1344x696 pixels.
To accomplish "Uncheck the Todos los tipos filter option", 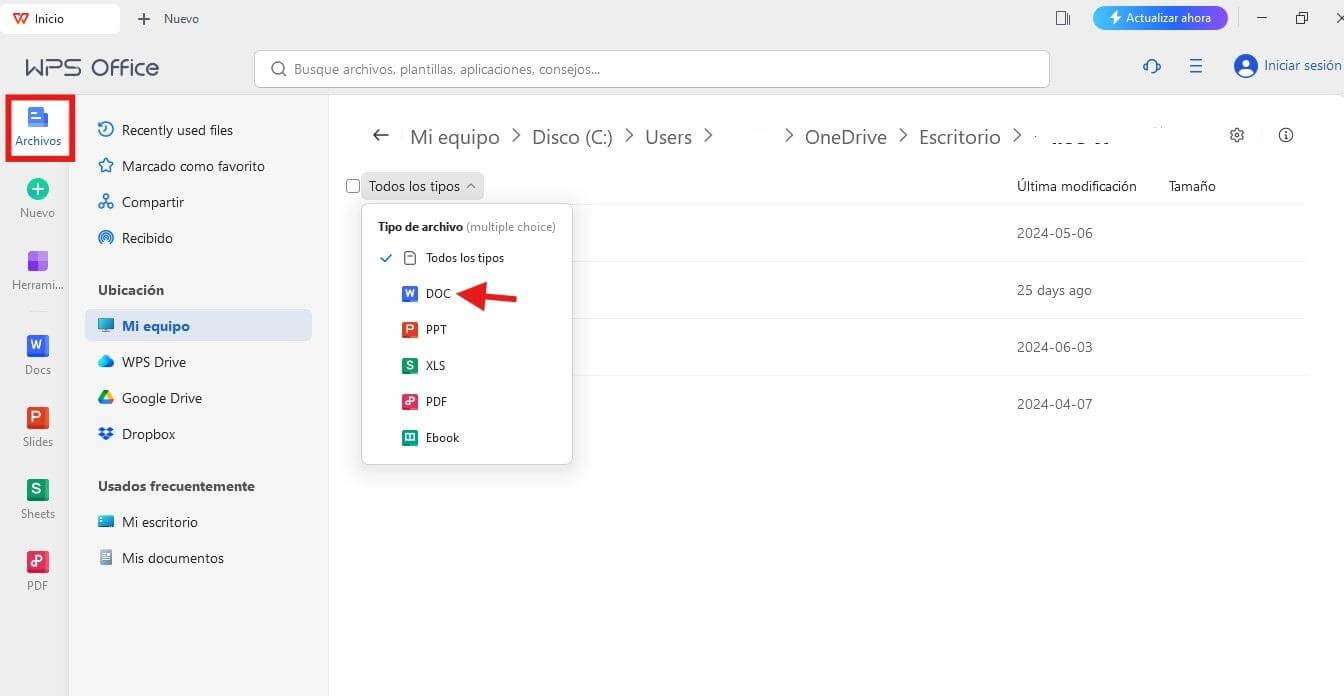I will pyautogui.click(x=465, y=257).
